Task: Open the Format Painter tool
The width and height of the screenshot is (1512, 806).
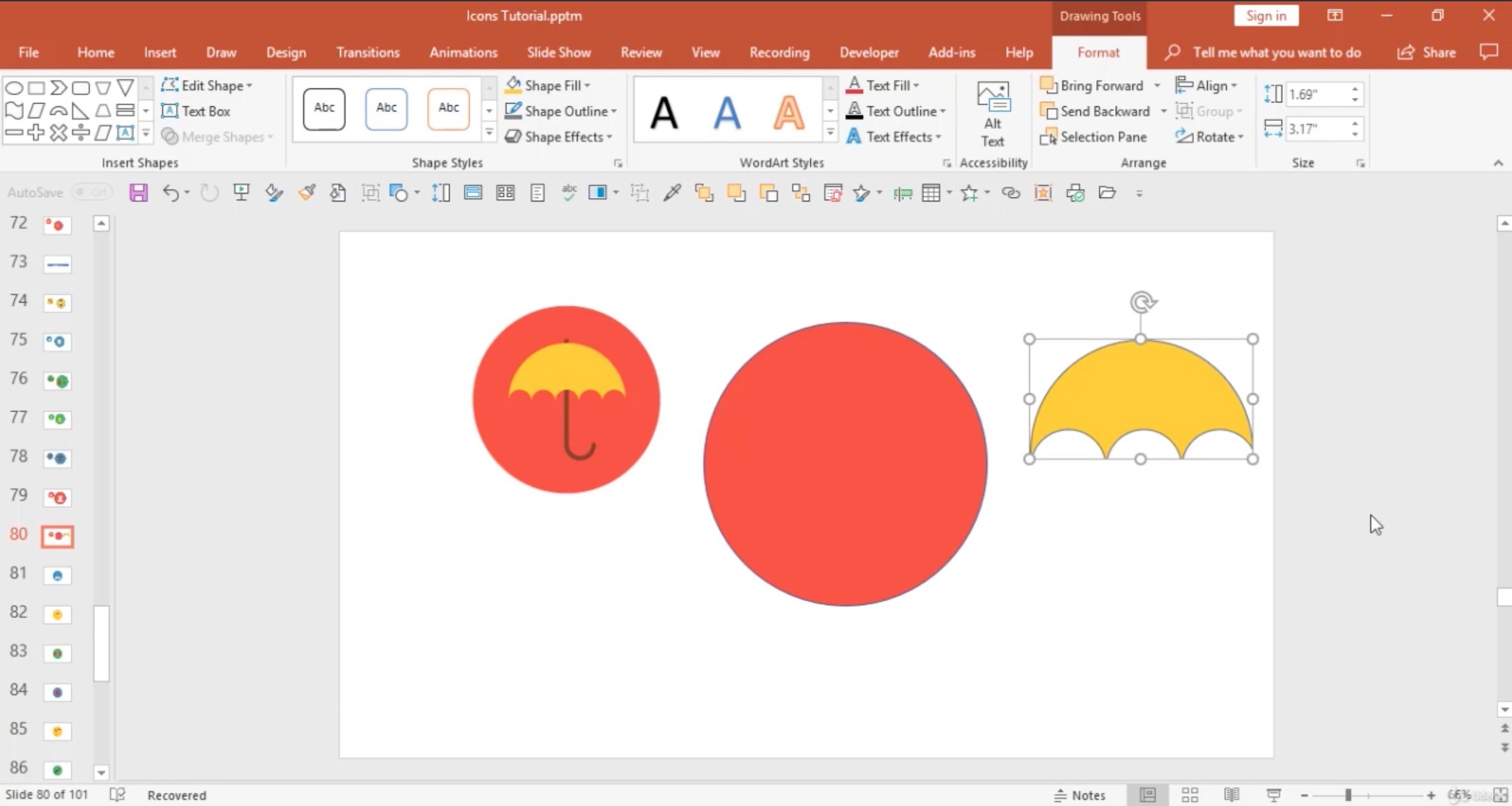Action: click(x=306, y=192)
